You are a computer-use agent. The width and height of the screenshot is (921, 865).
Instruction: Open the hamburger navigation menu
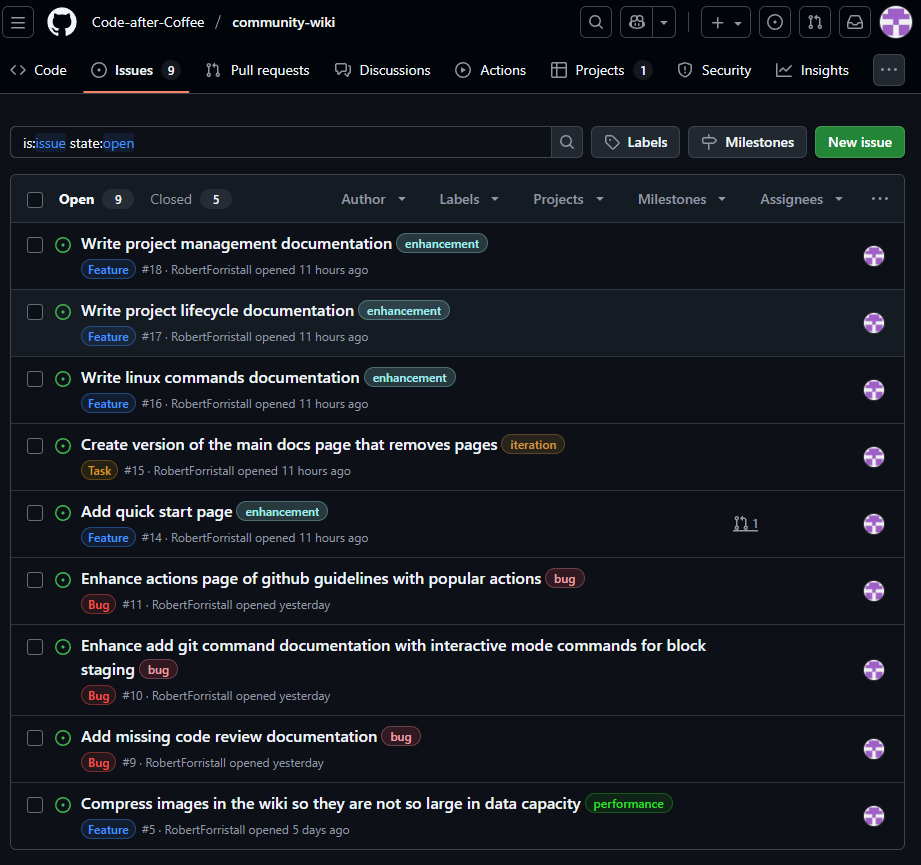(18, 22)
